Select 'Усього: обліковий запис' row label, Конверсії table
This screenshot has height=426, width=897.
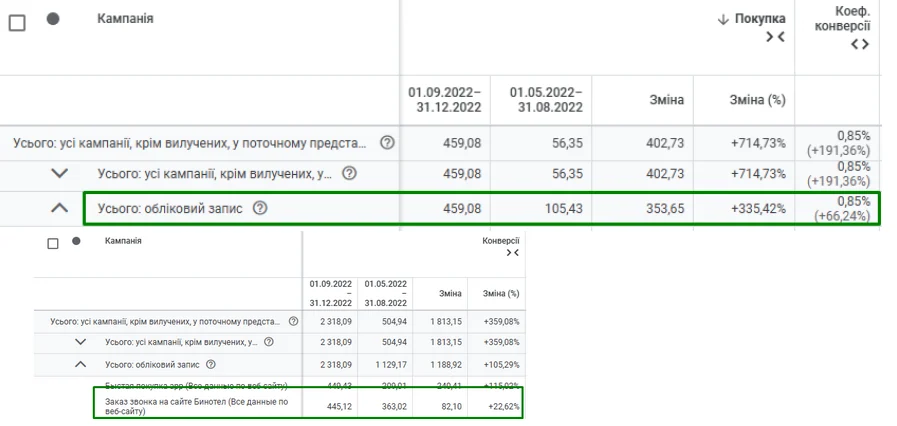[152, 364]
